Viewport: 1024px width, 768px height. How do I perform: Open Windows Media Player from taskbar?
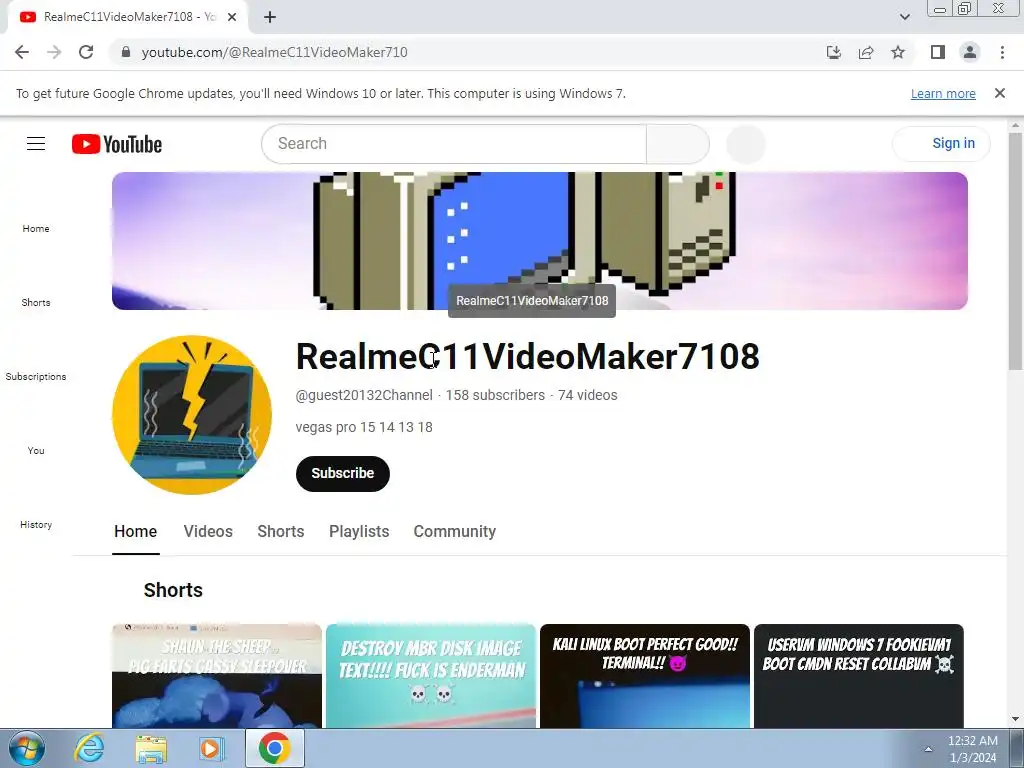point(212,749)
